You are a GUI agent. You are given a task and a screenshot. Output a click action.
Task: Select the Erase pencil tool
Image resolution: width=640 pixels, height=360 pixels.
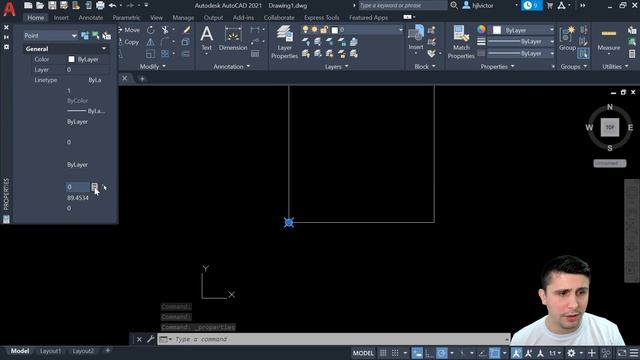[x=187, y=30]
